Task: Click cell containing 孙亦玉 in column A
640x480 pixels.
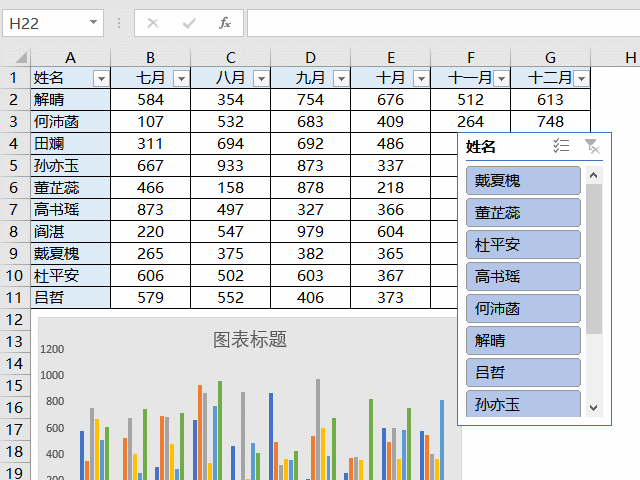Action: coord(71,166)
